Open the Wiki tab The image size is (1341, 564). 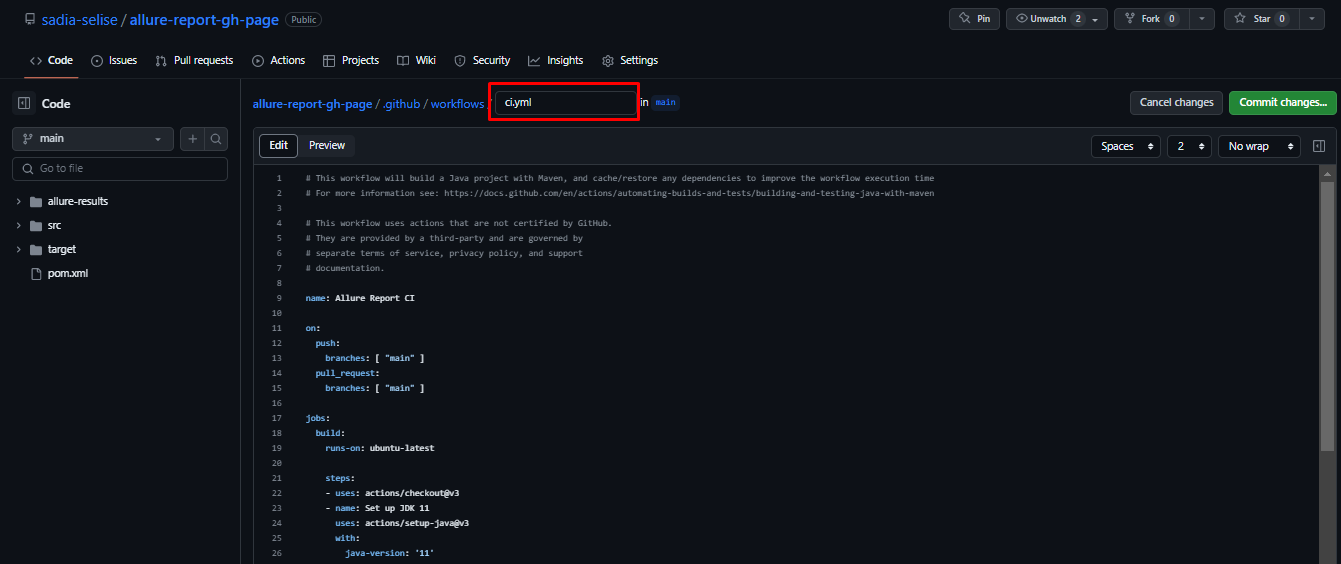click(x=416, y=60)
